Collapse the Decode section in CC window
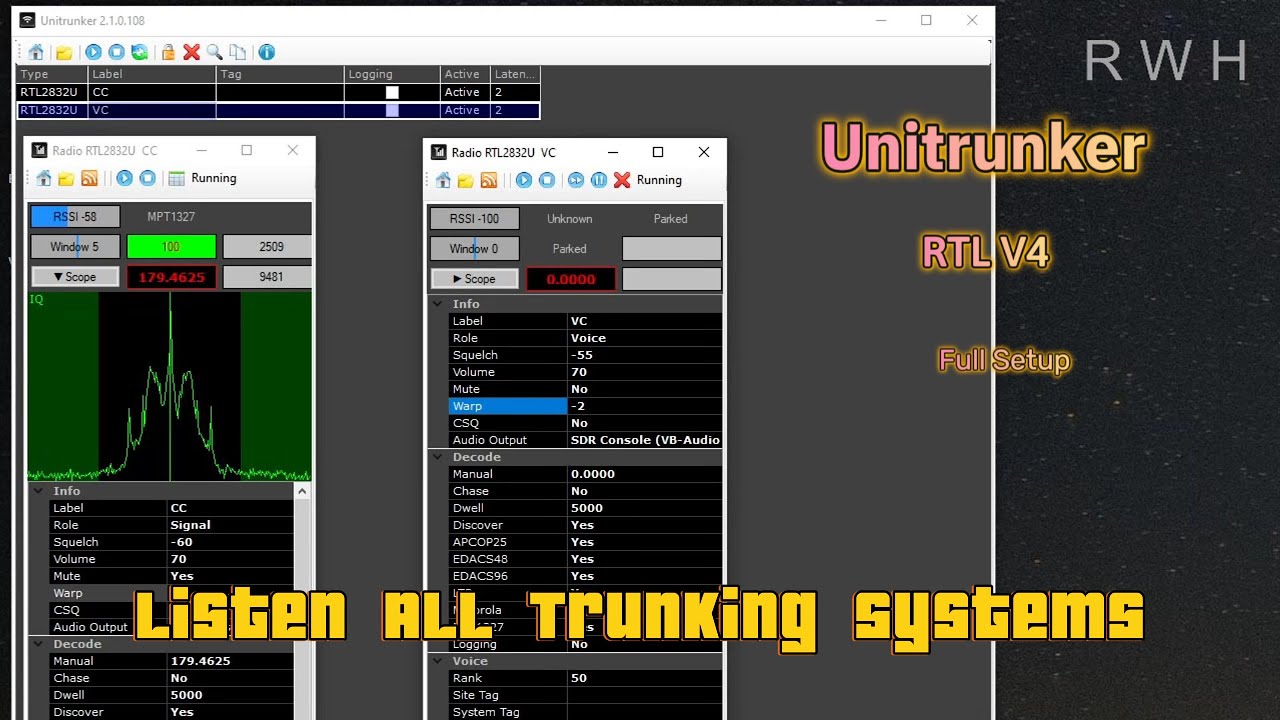The height and width of the screenshot is (720, 1280). coord(38,644)
